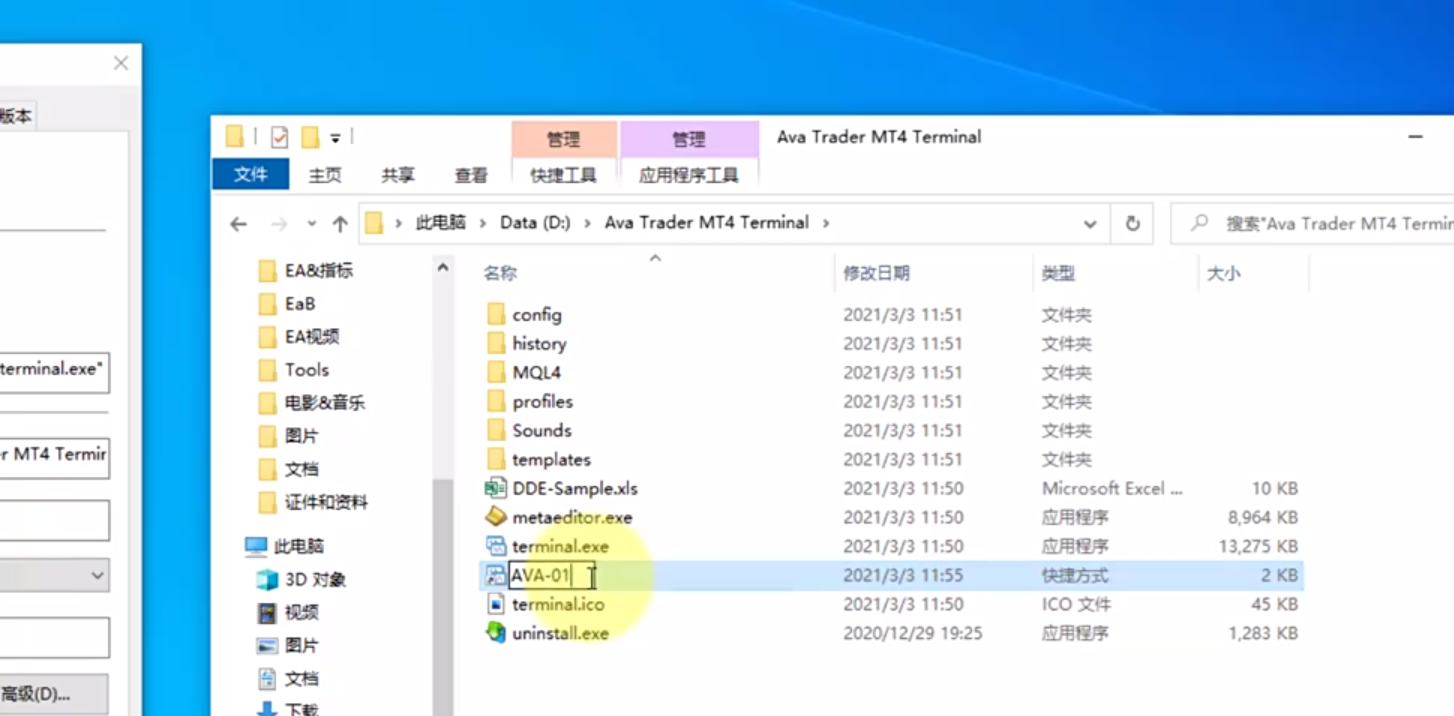
Task: Sort files by the 大小 column header
Action: click(1223, 273)
